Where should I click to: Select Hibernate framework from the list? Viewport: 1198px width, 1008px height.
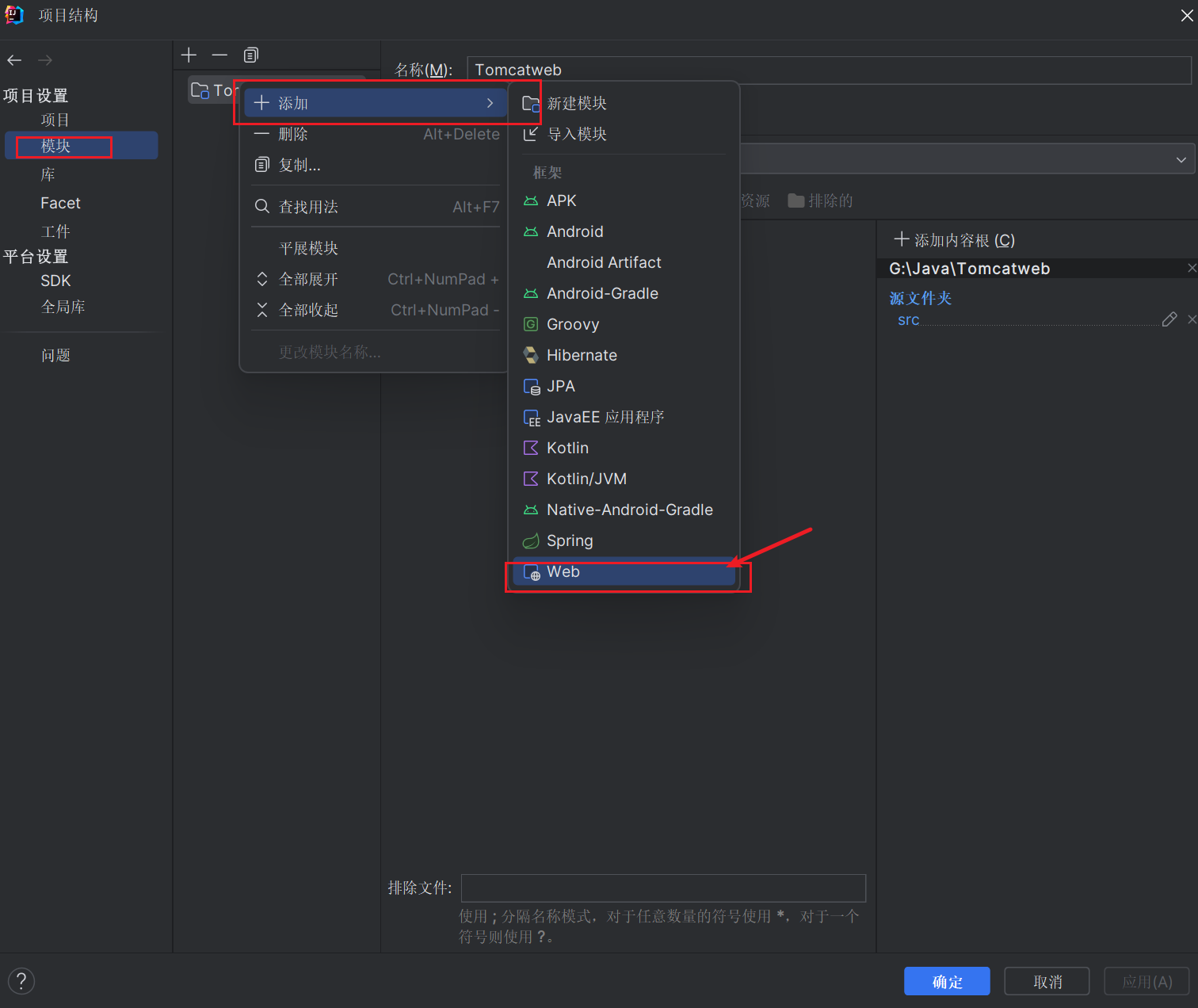(582, 355)
